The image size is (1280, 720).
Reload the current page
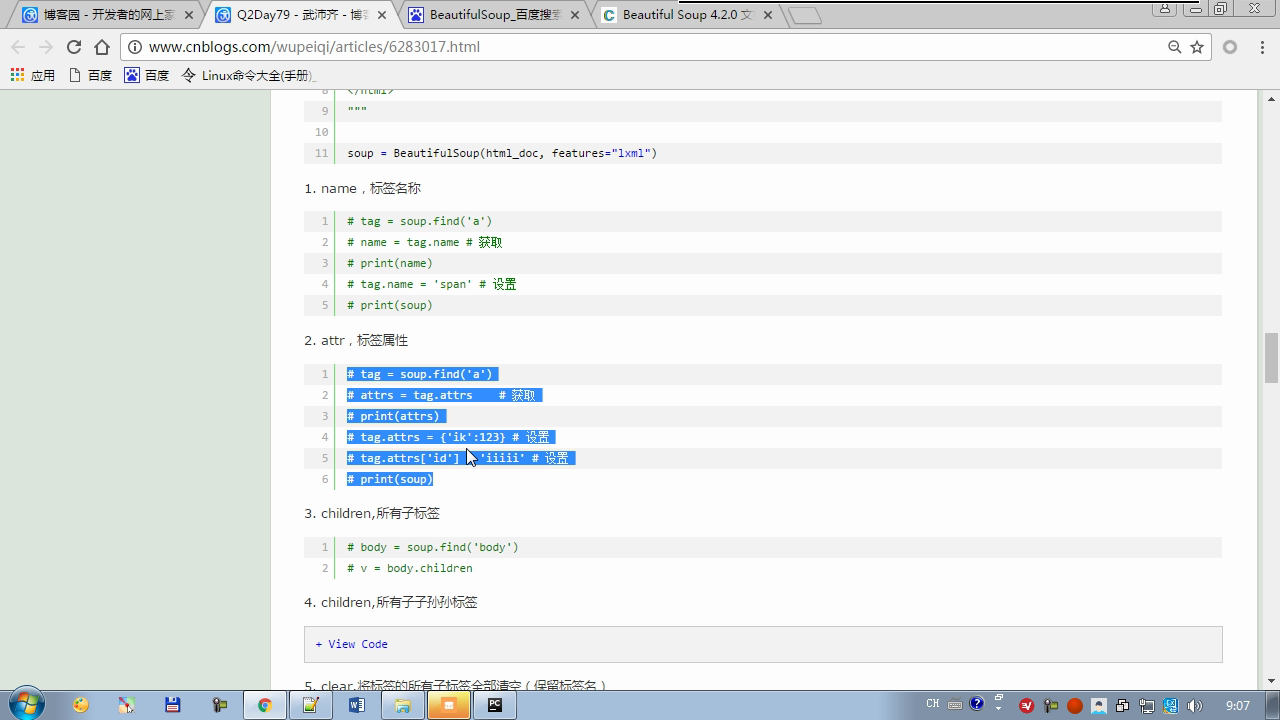coord(73,47)
